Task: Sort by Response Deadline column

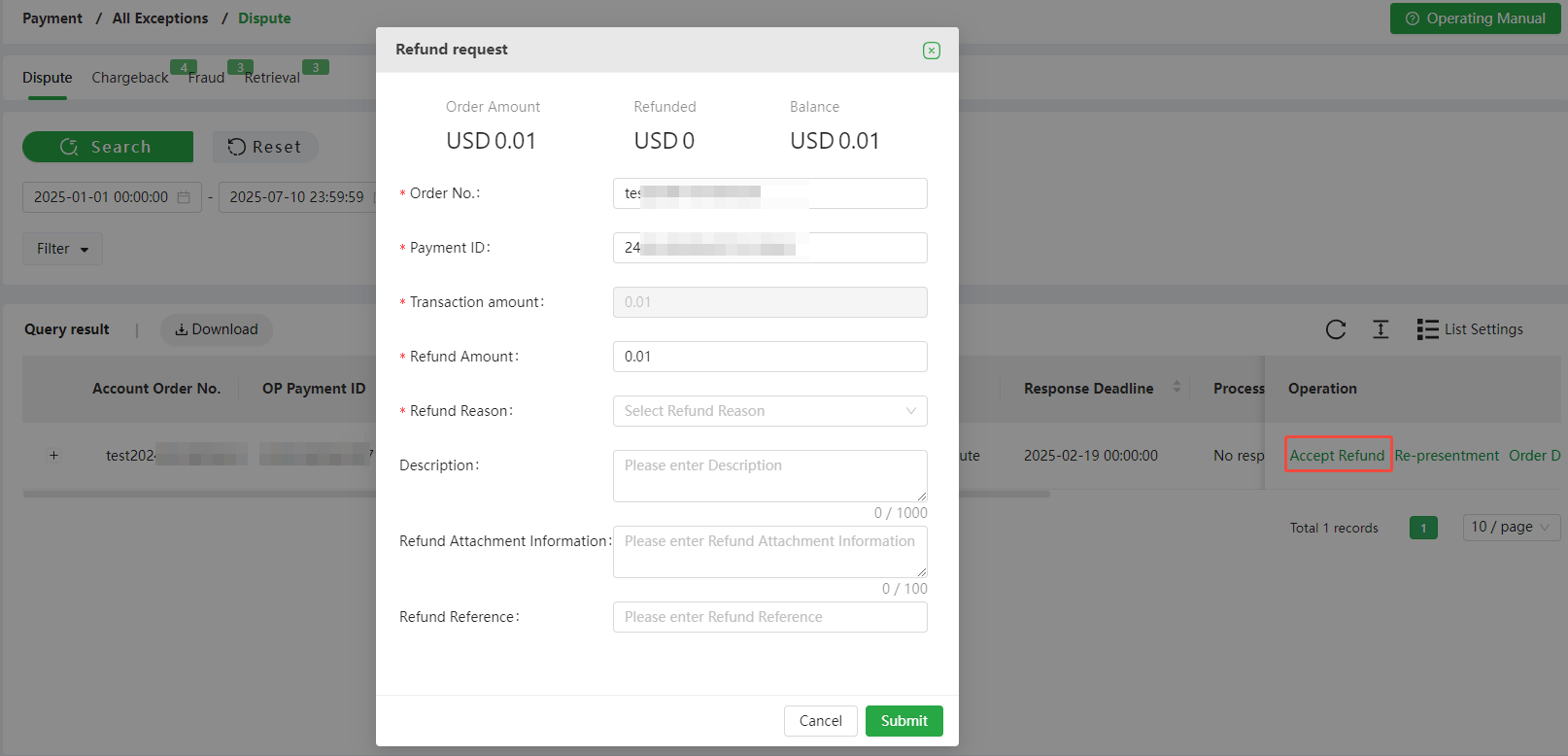Action: point(1176,387)
